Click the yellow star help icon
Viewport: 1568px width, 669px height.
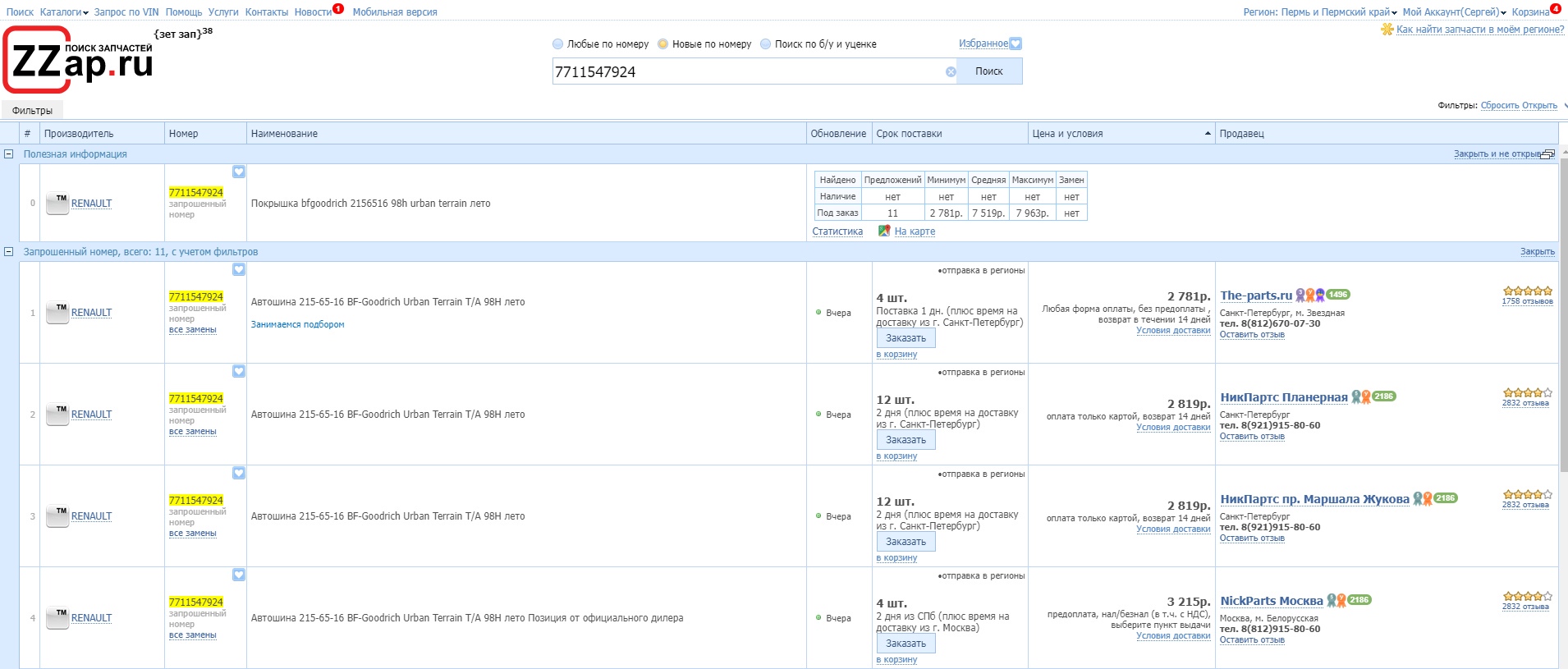click(1387, 29)
